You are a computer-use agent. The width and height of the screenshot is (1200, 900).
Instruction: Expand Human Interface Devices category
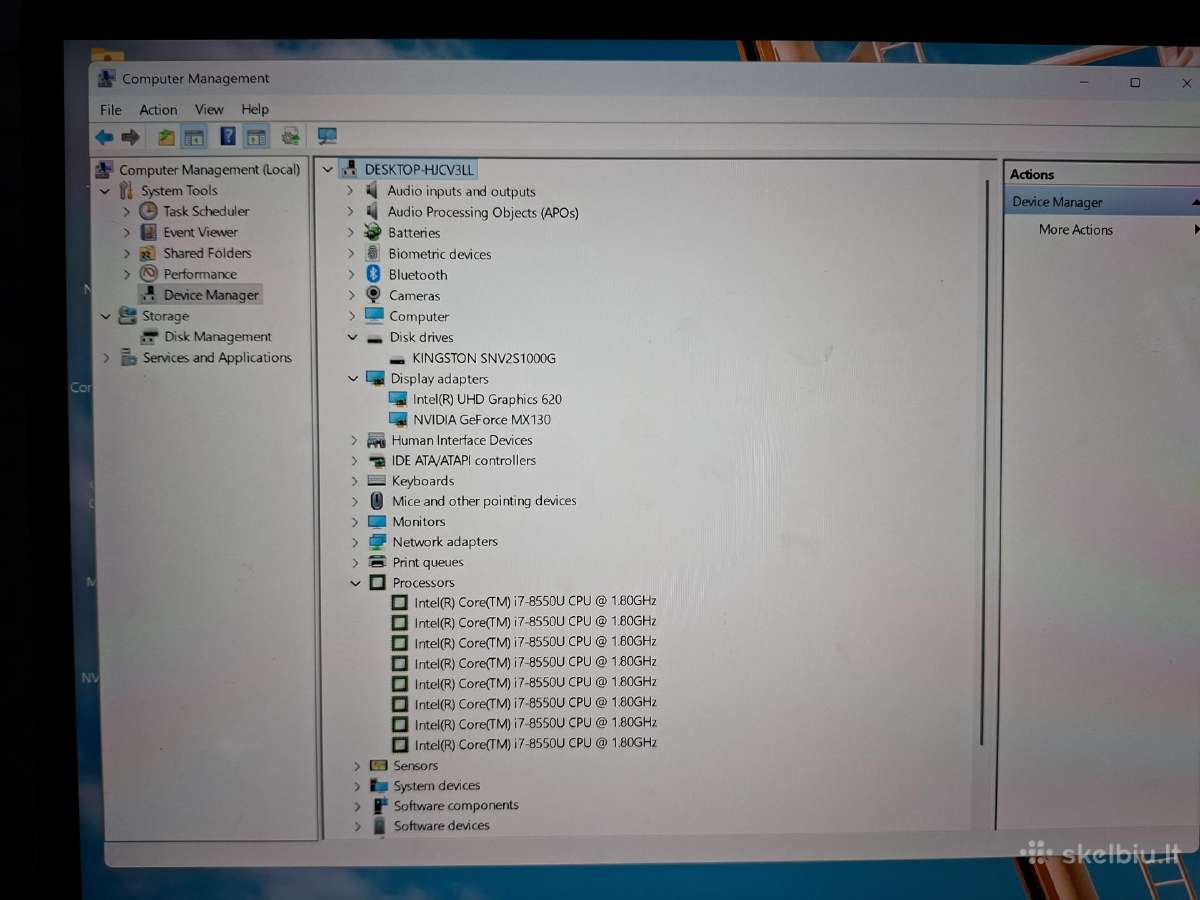pyautogui.click(x=354, y=440)
